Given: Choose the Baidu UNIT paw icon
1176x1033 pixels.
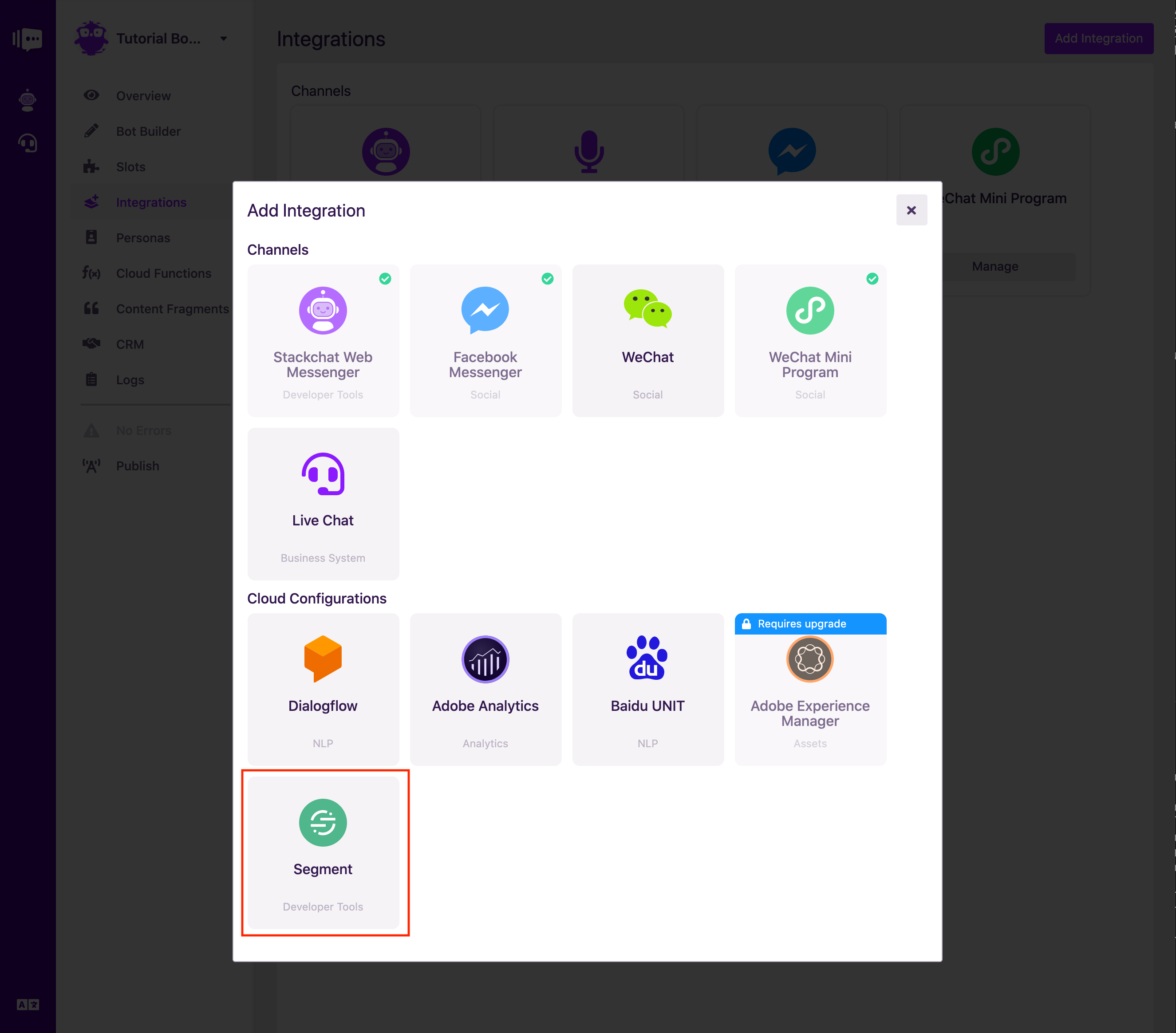Looking at the screenshot, I should point(647,658).
